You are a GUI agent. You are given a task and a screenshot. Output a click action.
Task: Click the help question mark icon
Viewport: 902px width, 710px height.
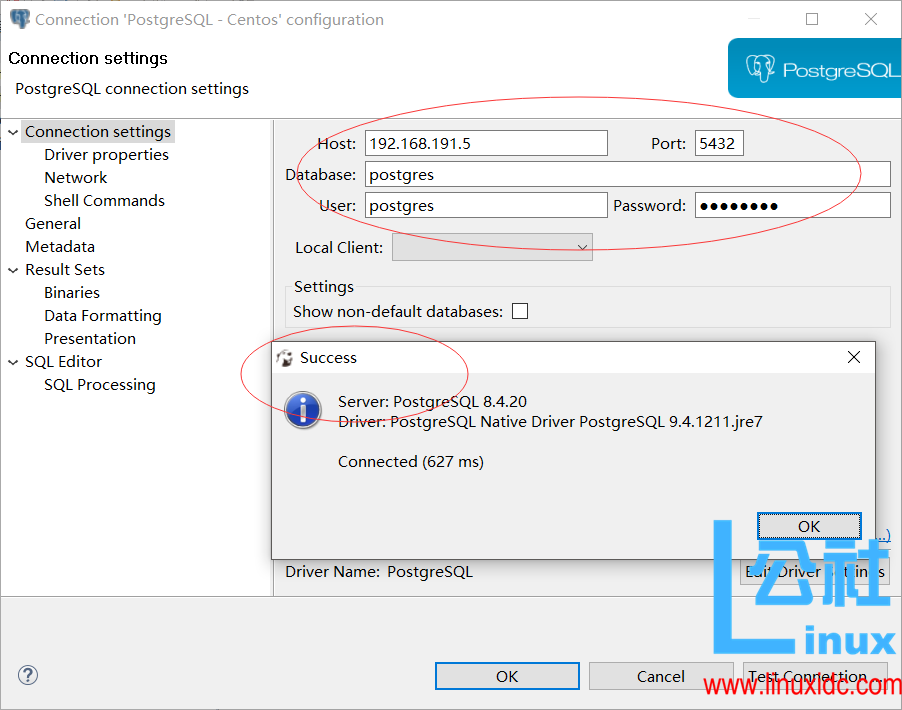(27, 675)
